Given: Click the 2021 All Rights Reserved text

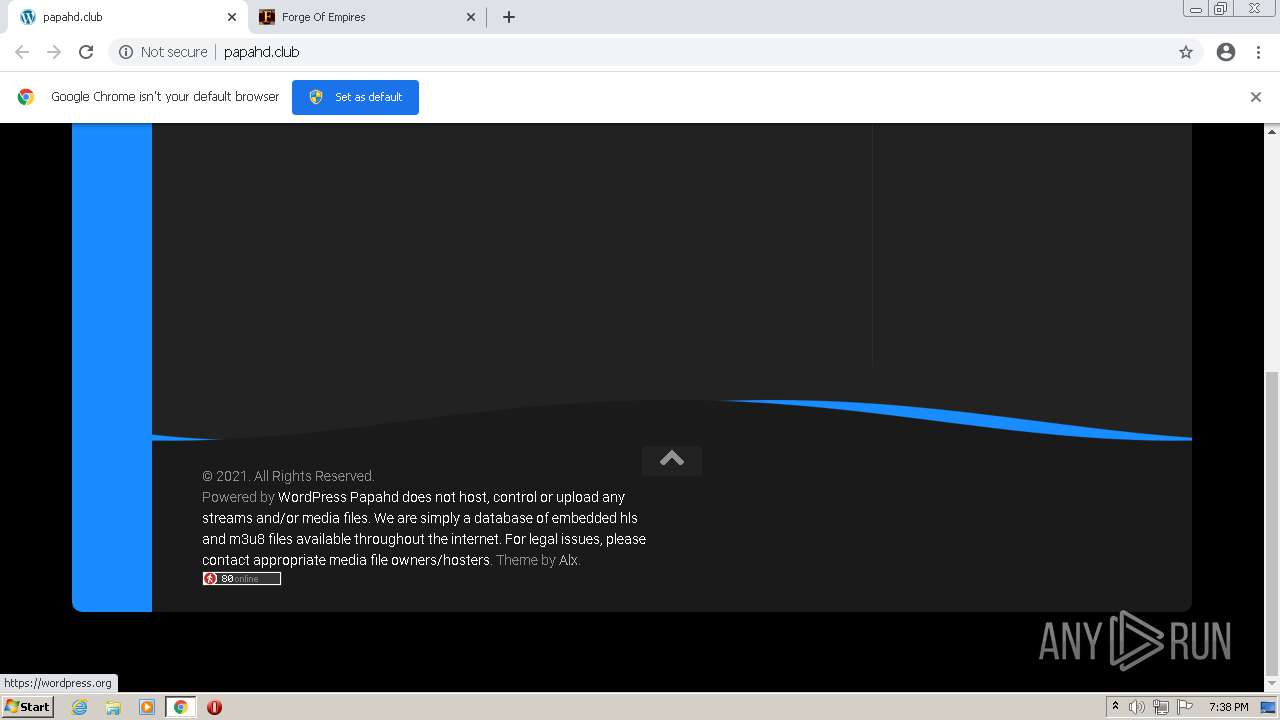Looking at the screenshot, I should click(288, 476).
